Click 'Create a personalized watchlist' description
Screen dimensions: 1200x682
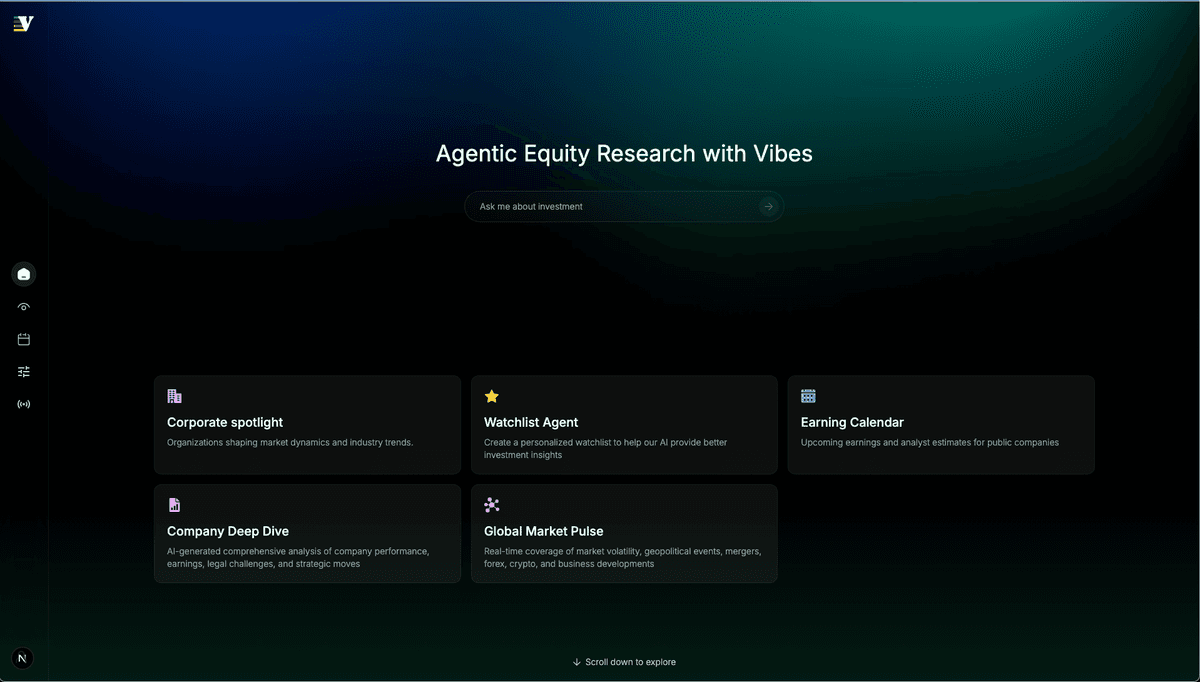606,449
